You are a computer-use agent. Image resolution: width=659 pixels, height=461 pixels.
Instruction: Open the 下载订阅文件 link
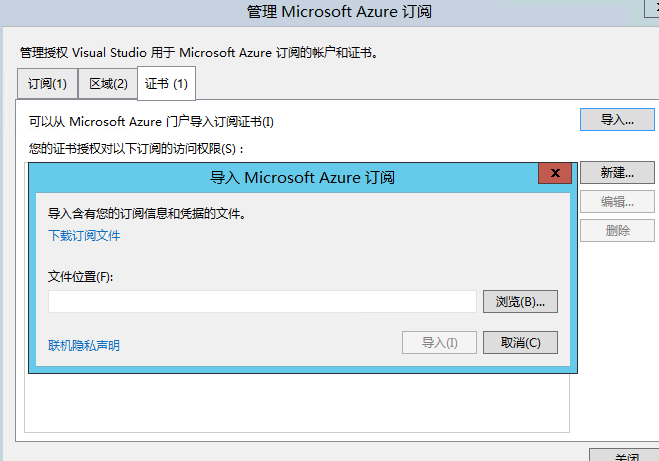pyautogui.click(x=84, y=235)
